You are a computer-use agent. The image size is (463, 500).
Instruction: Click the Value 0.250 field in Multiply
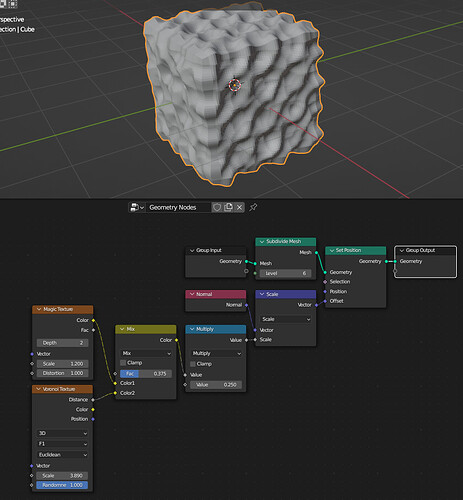216,385
